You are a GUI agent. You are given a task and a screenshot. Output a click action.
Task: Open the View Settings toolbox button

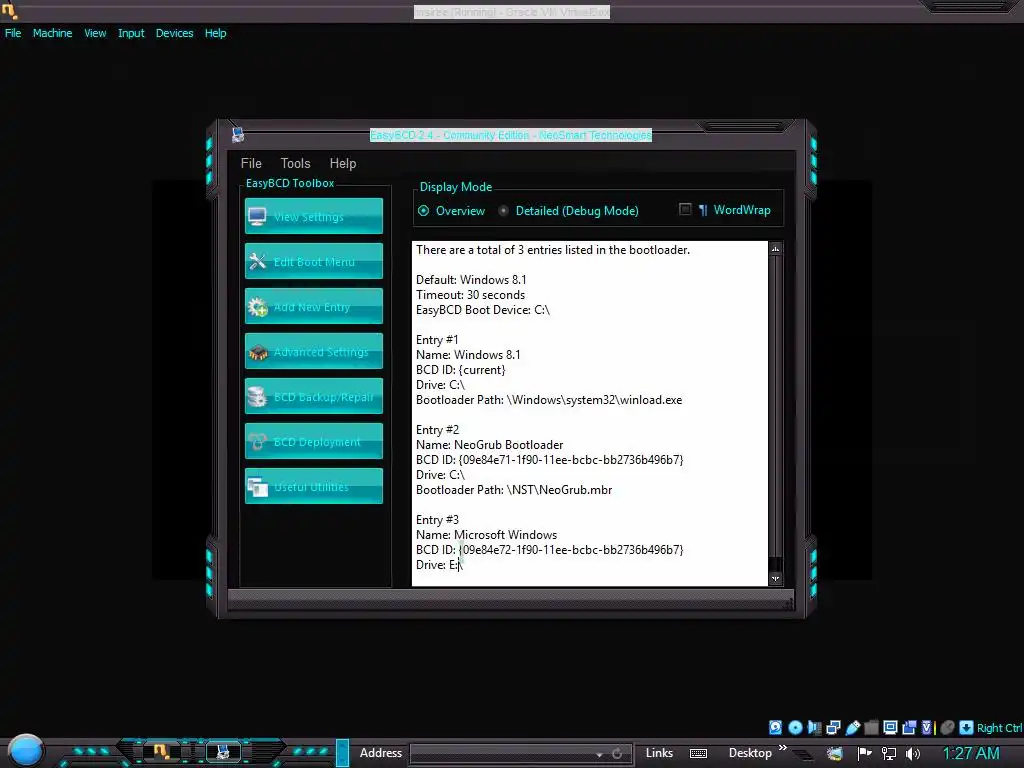coord(313,216)
